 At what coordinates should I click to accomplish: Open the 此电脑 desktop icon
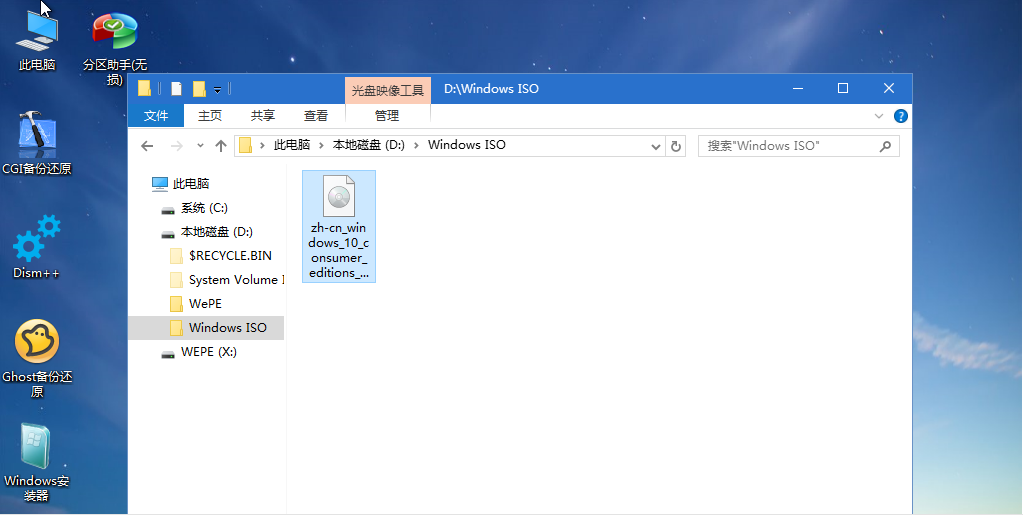point(37,39)
